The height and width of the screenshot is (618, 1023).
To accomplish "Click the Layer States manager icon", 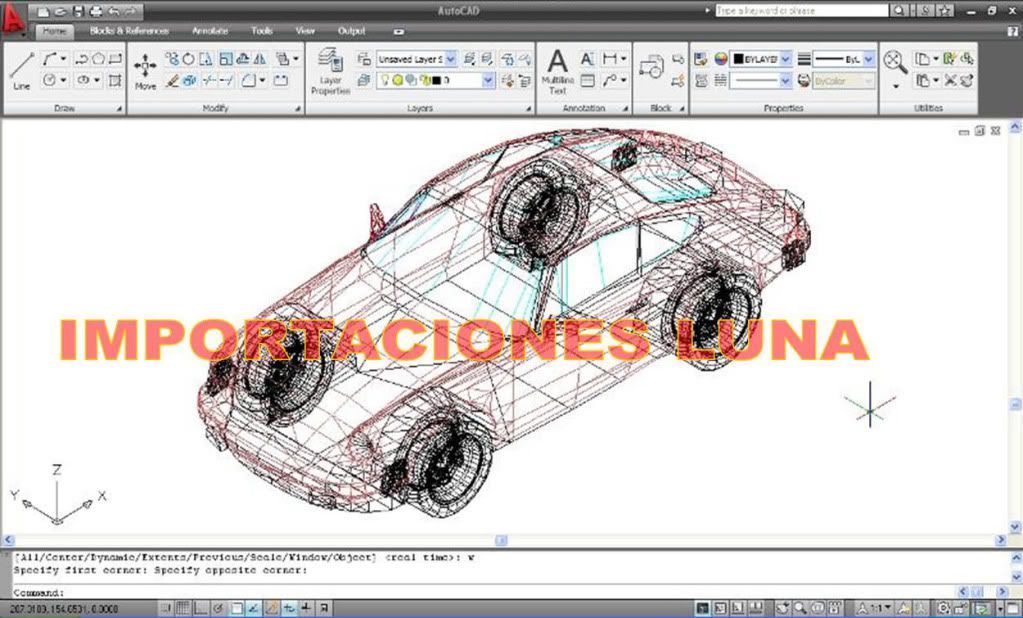I will pos(364,59).
